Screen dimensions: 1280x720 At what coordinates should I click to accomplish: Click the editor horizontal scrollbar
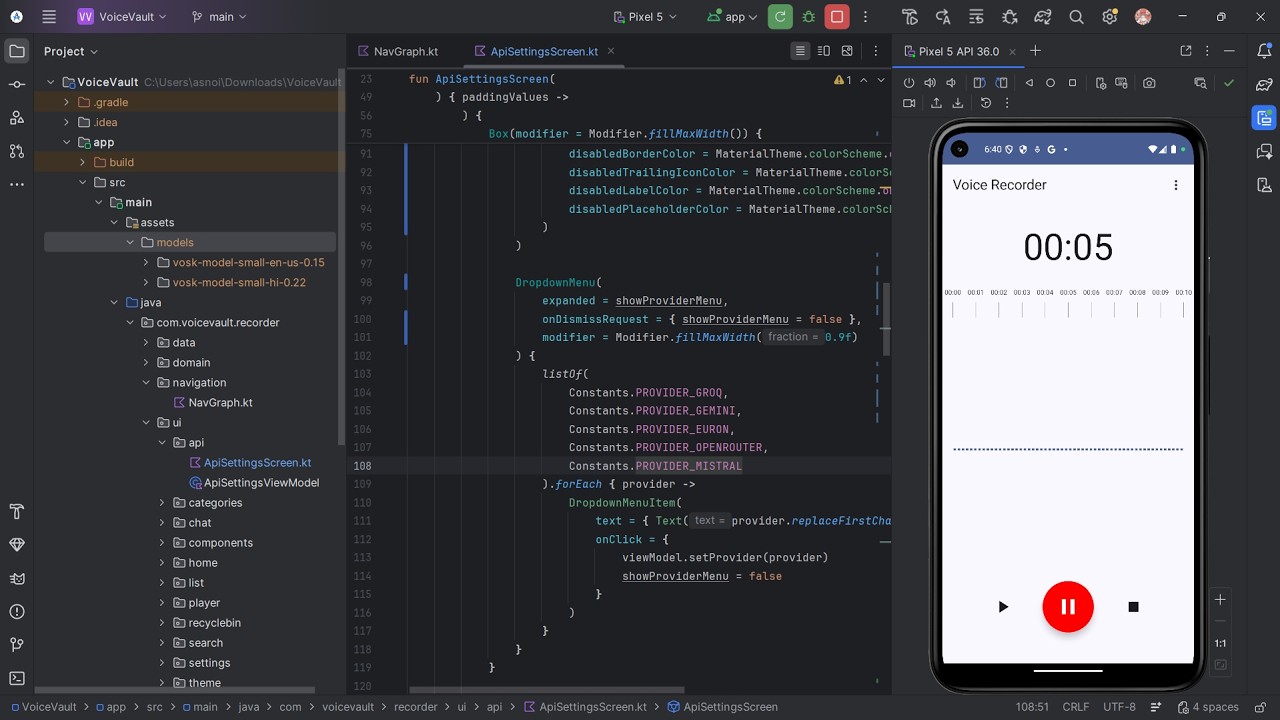547,689
